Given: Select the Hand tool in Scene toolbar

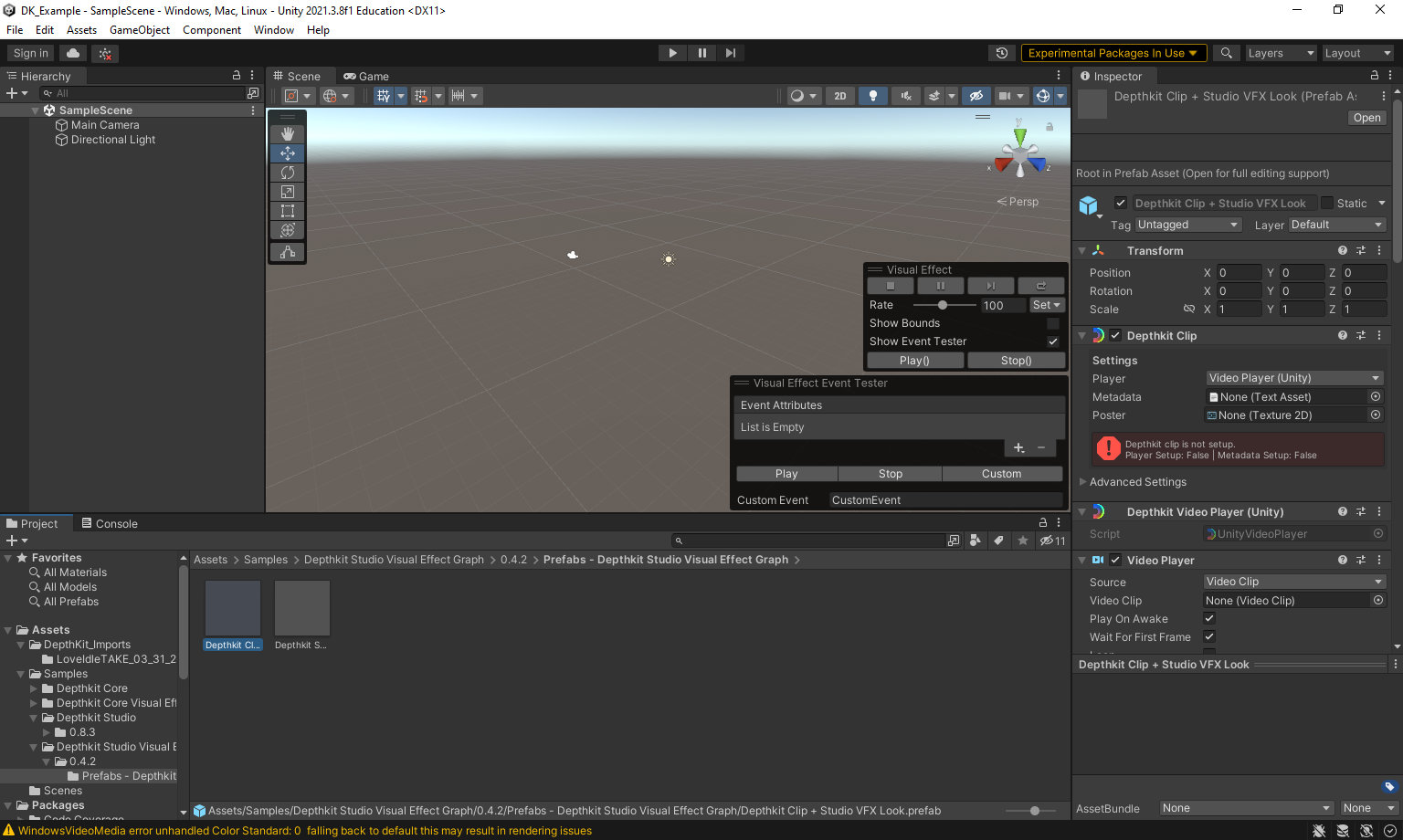Looking at the screenshot, I should [x=287, y=132].
